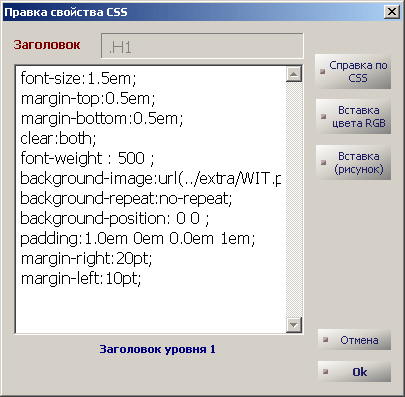Viewport: 405px width, 397px height.
Task: Click the .H1 selector field
Action: pyautogui.click(x=202, y=46)
